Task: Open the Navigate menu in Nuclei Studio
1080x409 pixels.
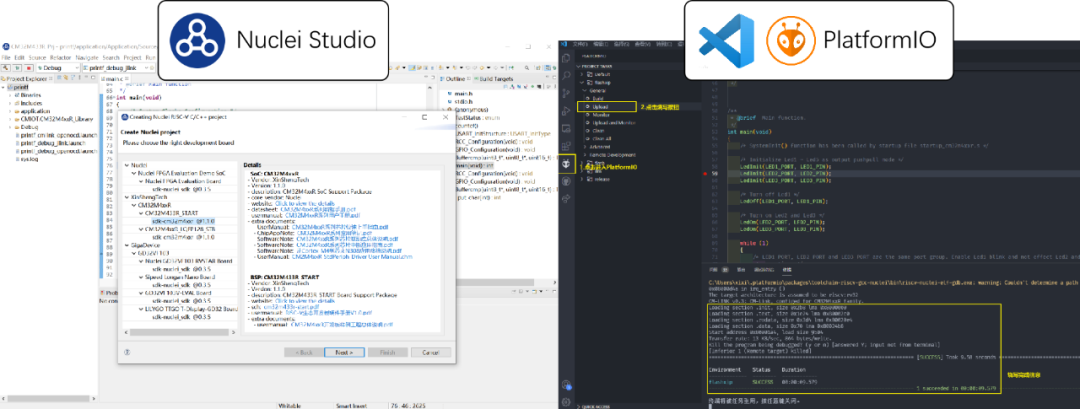Action: click(x=87, y=58)
